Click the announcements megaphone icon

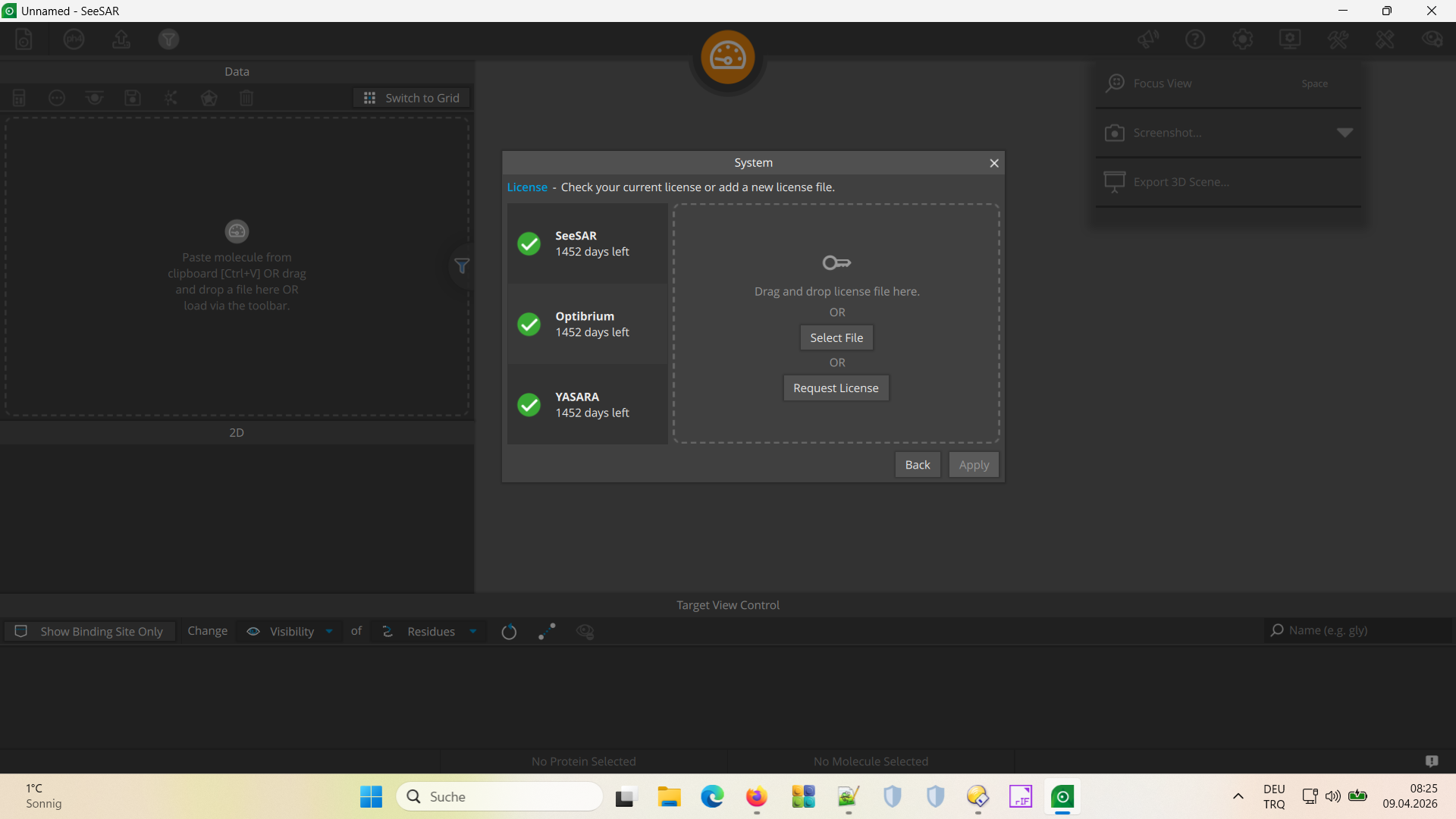1148,39
